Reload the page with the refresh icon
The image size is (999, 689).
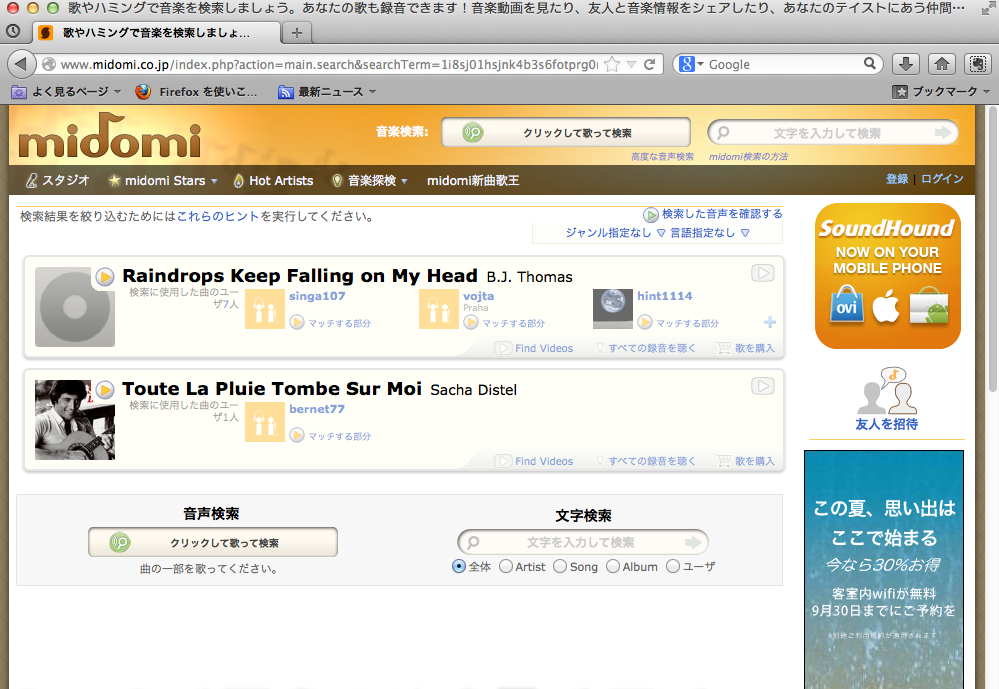tap(650, 64)
